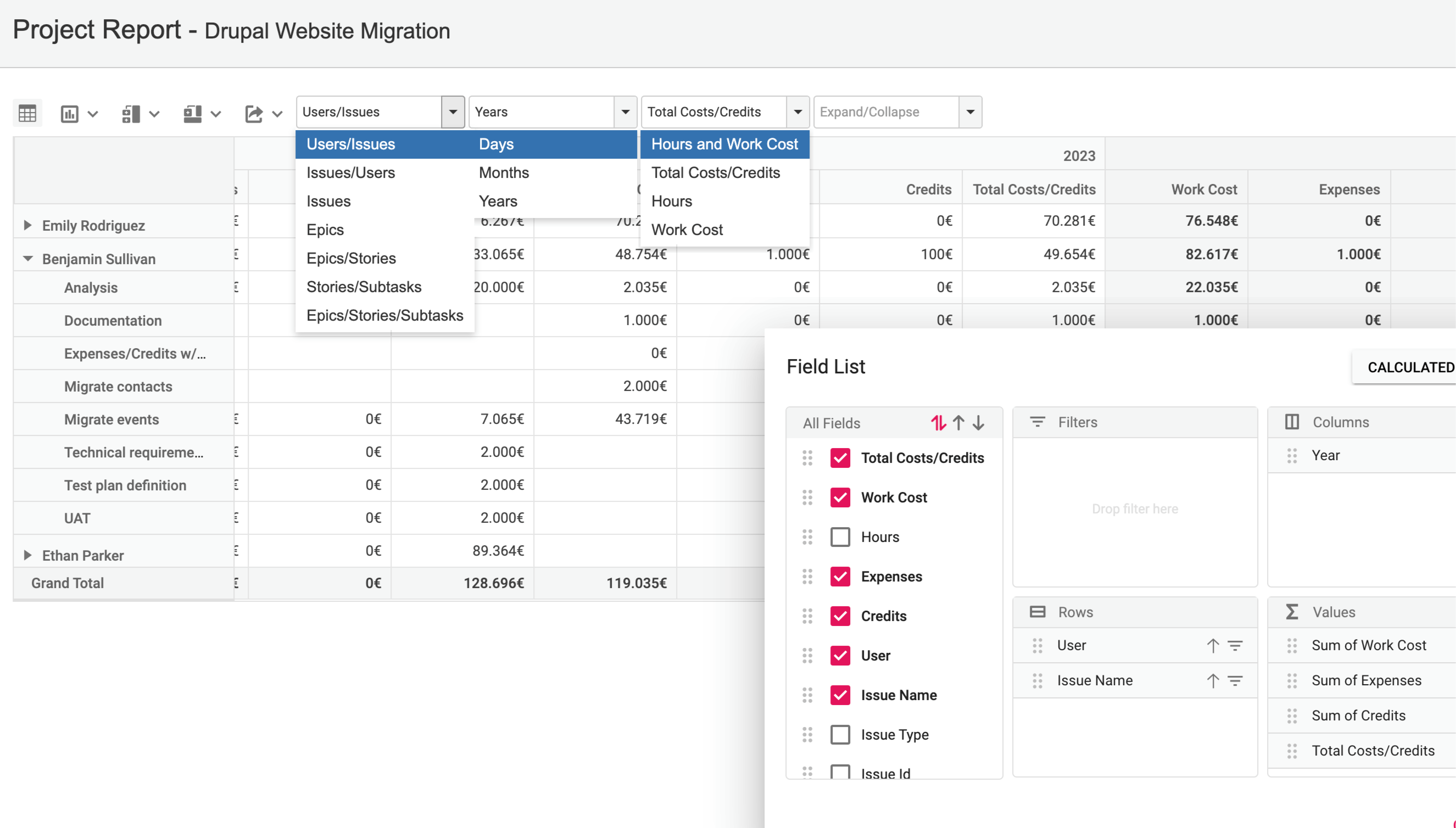Image resolution: width=1456 pixels, height=828 pixels.
Task: Choose Months in the period list
Action: (503, 172)
